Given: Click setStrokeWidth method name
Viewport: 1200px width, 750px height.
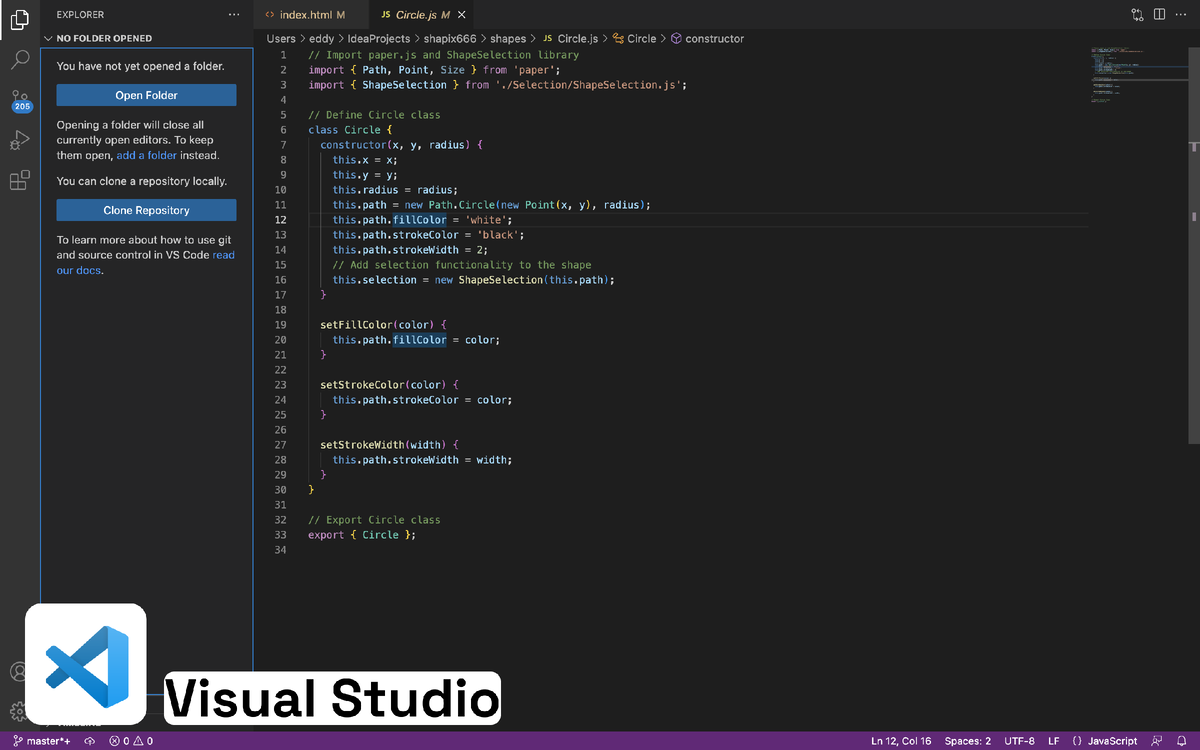Looking at the screenshot, I should pyautogui.click(x=362, y=445).
